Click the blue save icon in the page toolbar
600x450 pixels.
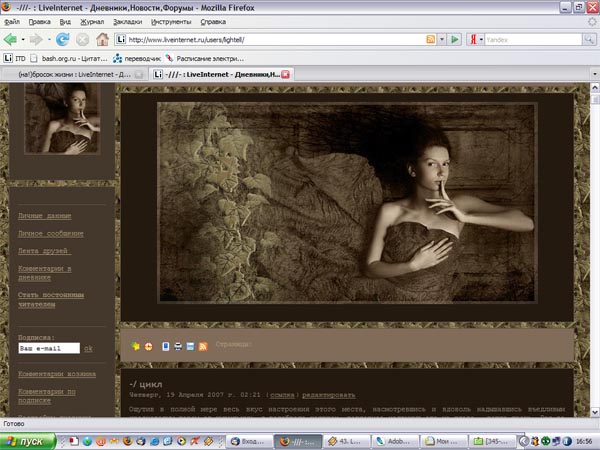point(190,346)
